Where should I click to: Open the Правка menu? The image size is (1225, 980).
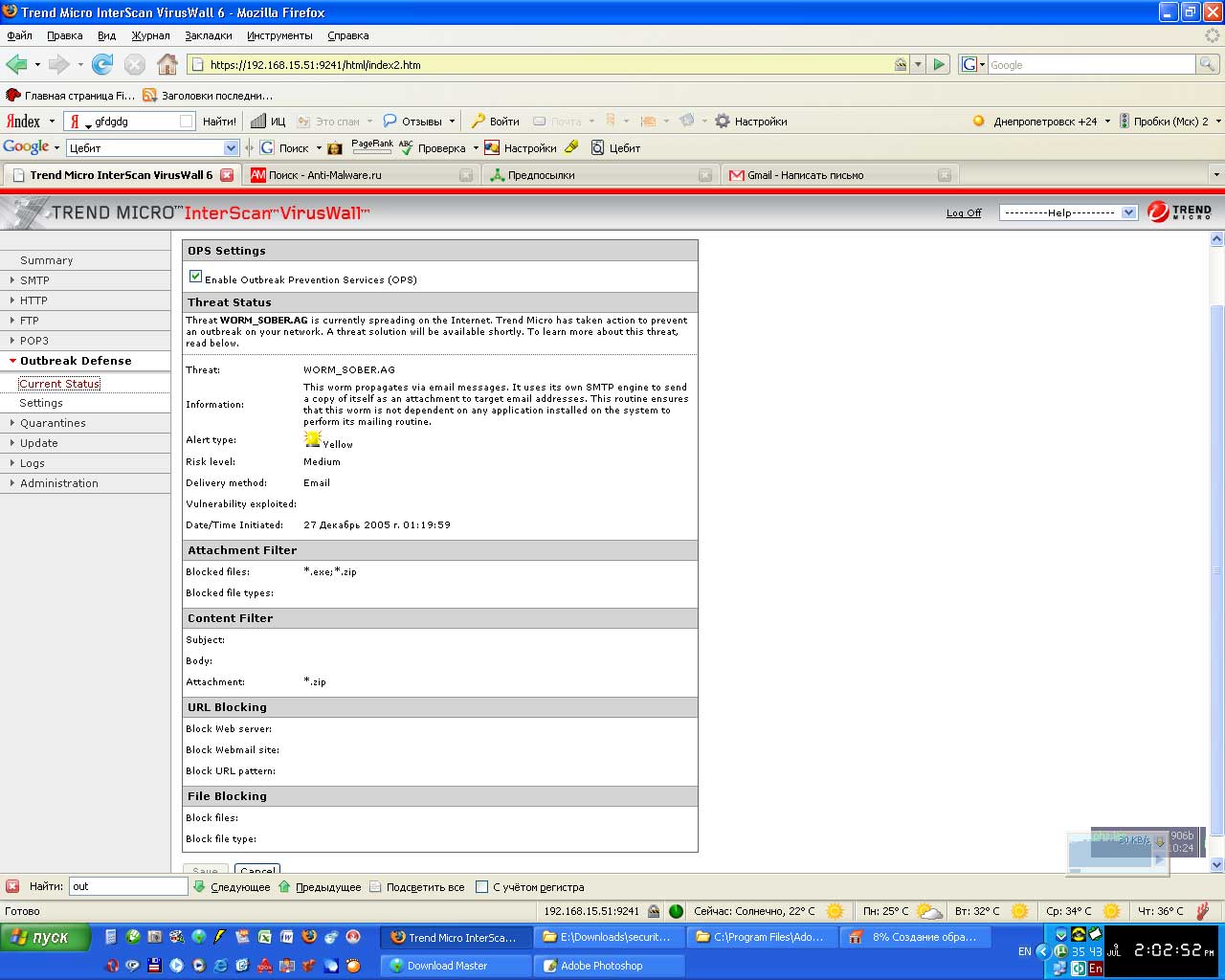point(64,35)
